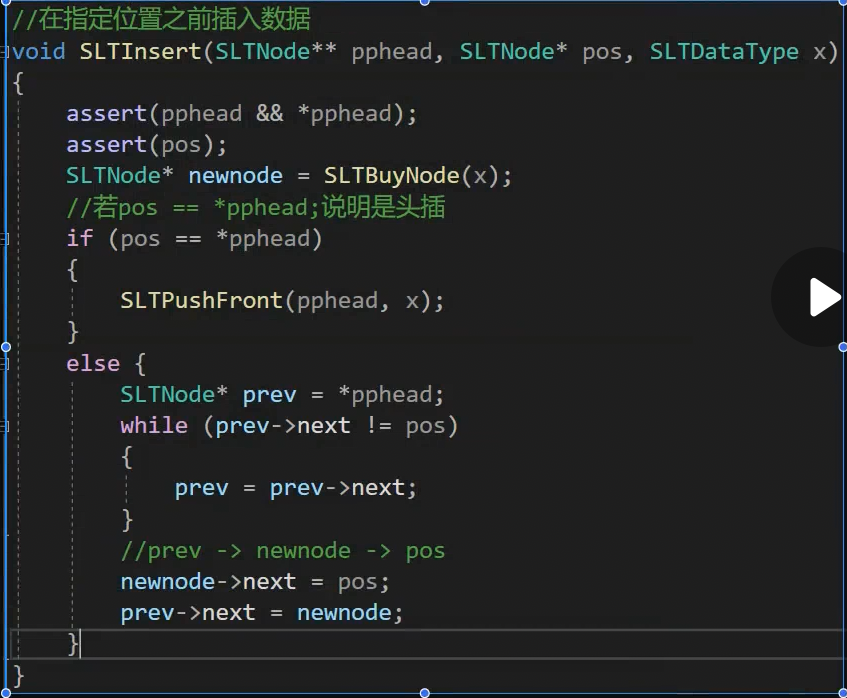Click the line 'assert(pphead && *pphead);'
The image size is (847, 698).
click(x=241, y=114)
